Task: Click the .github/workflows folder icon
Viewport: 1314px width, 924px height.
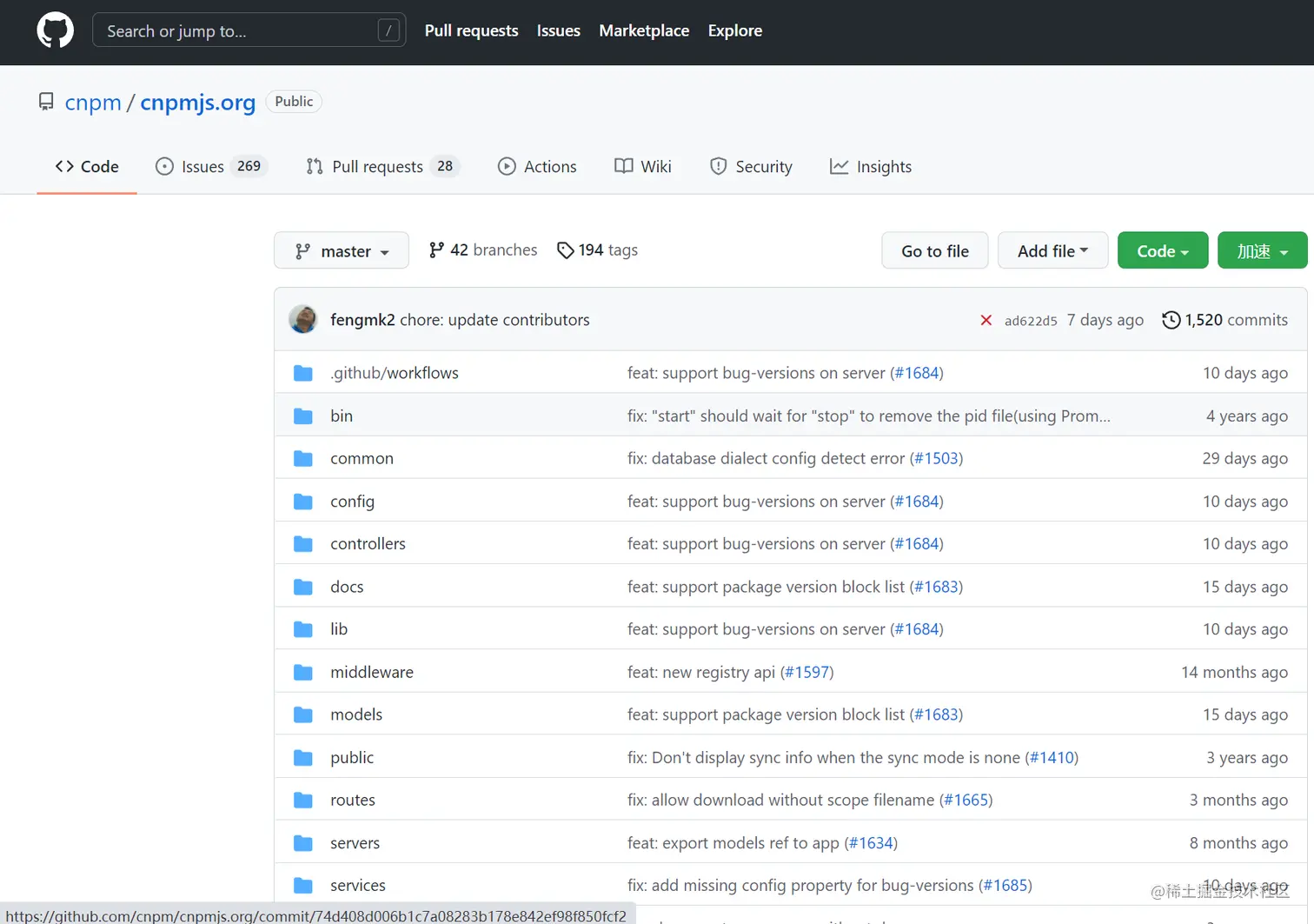Action: pyautogui.click(x=303, y=373)
